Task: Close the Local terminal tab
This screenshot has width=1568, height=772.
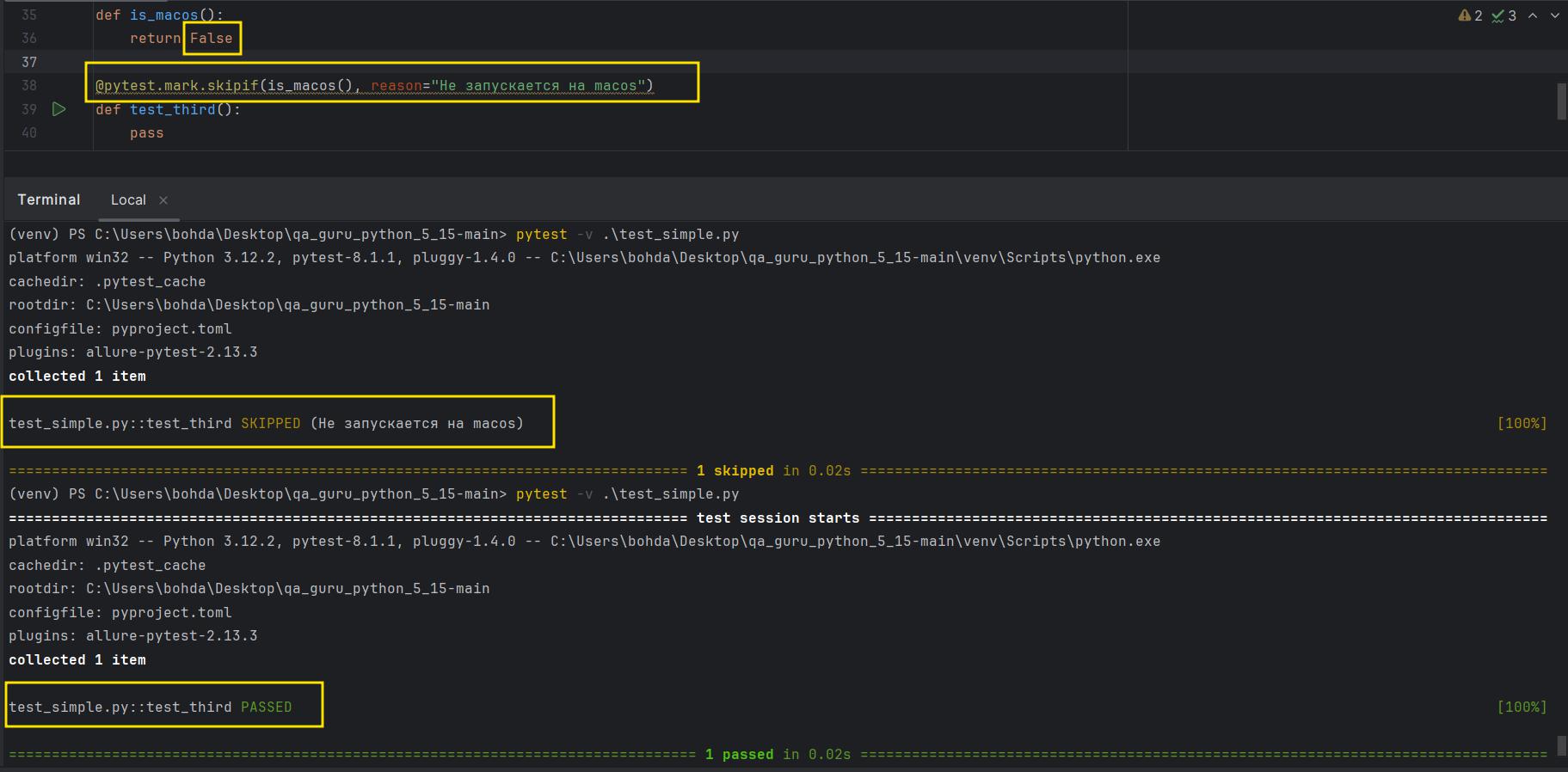Action: coord(163,200)
